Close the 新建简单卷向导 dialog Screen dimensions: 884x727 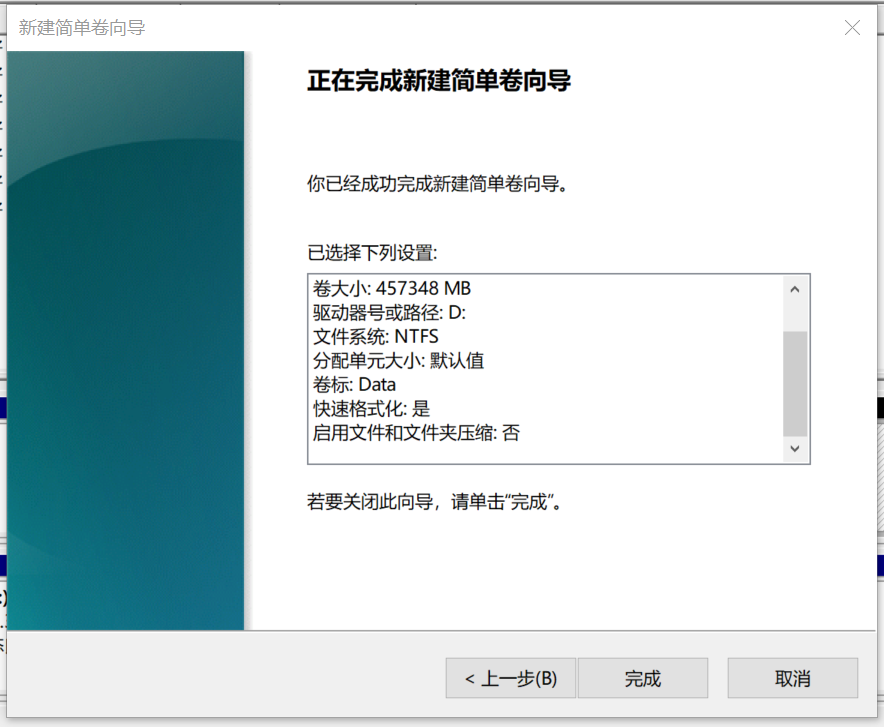pyautogui.click(x=852, y=28)
